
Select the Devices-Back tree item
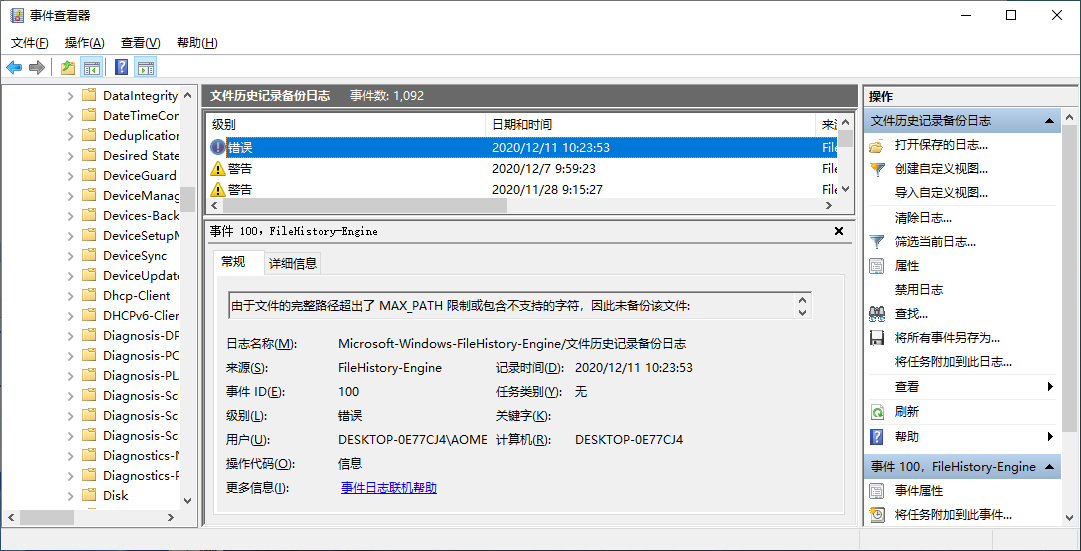141,215
